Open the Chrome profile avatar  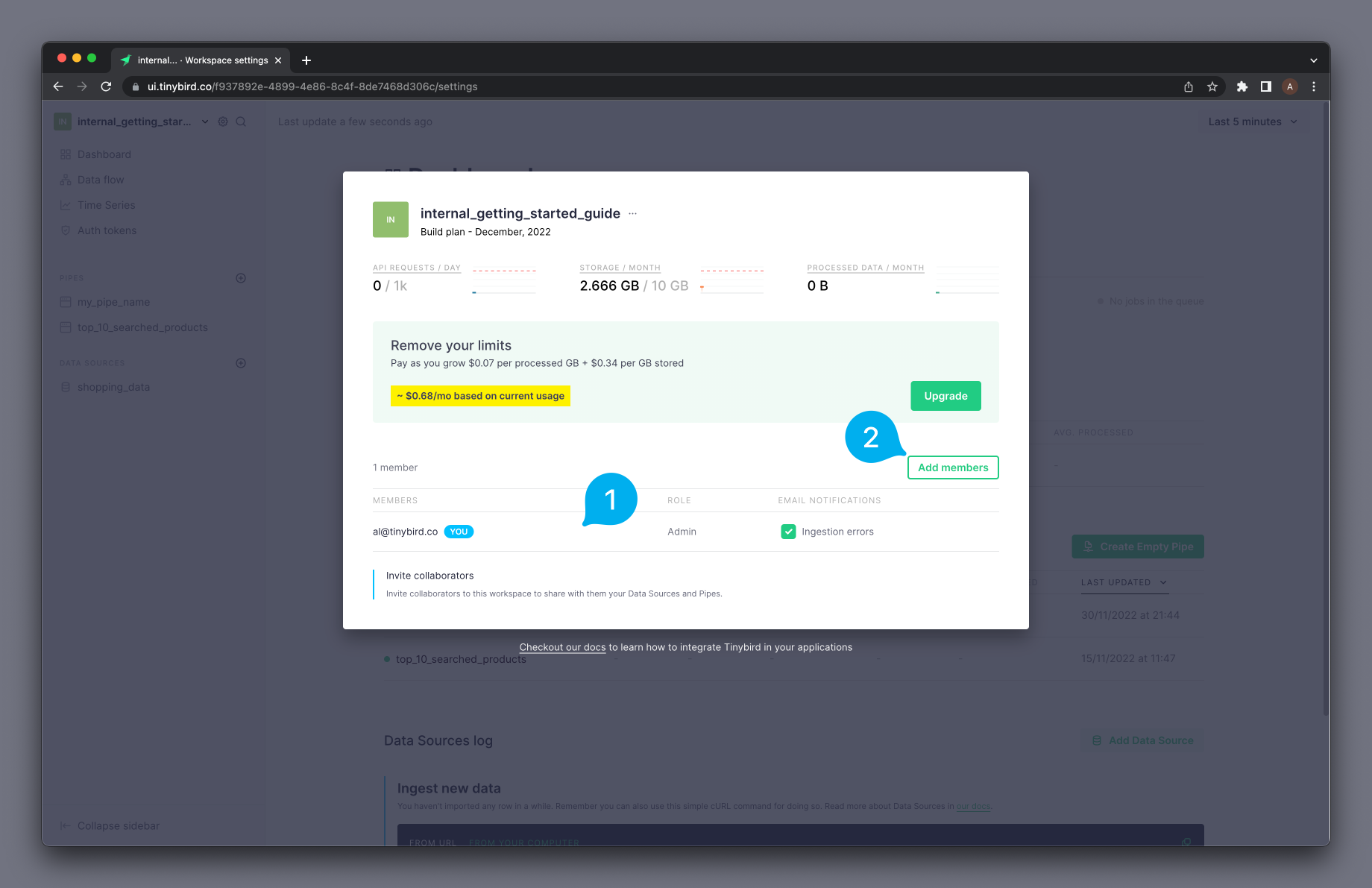1290,86
